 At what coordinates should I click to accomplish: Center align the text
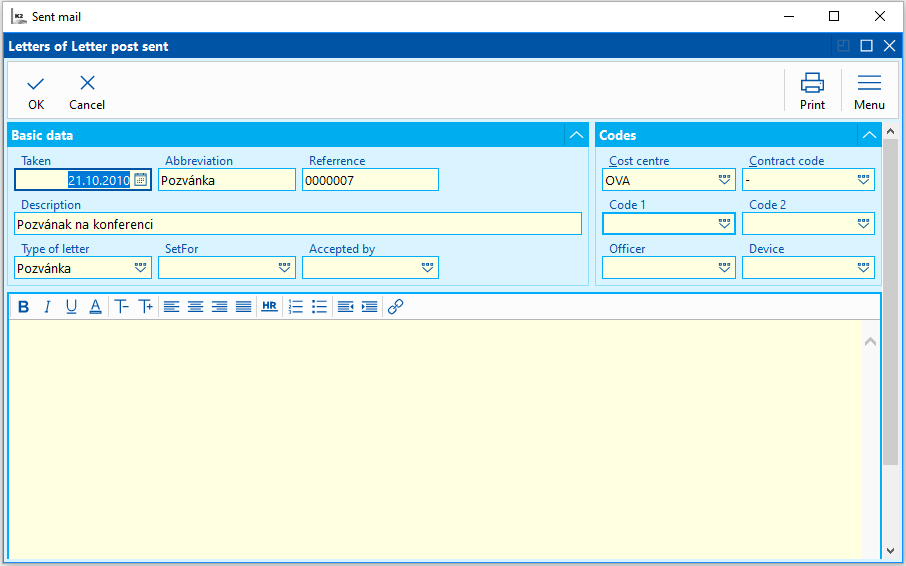[x=195, y=307]
